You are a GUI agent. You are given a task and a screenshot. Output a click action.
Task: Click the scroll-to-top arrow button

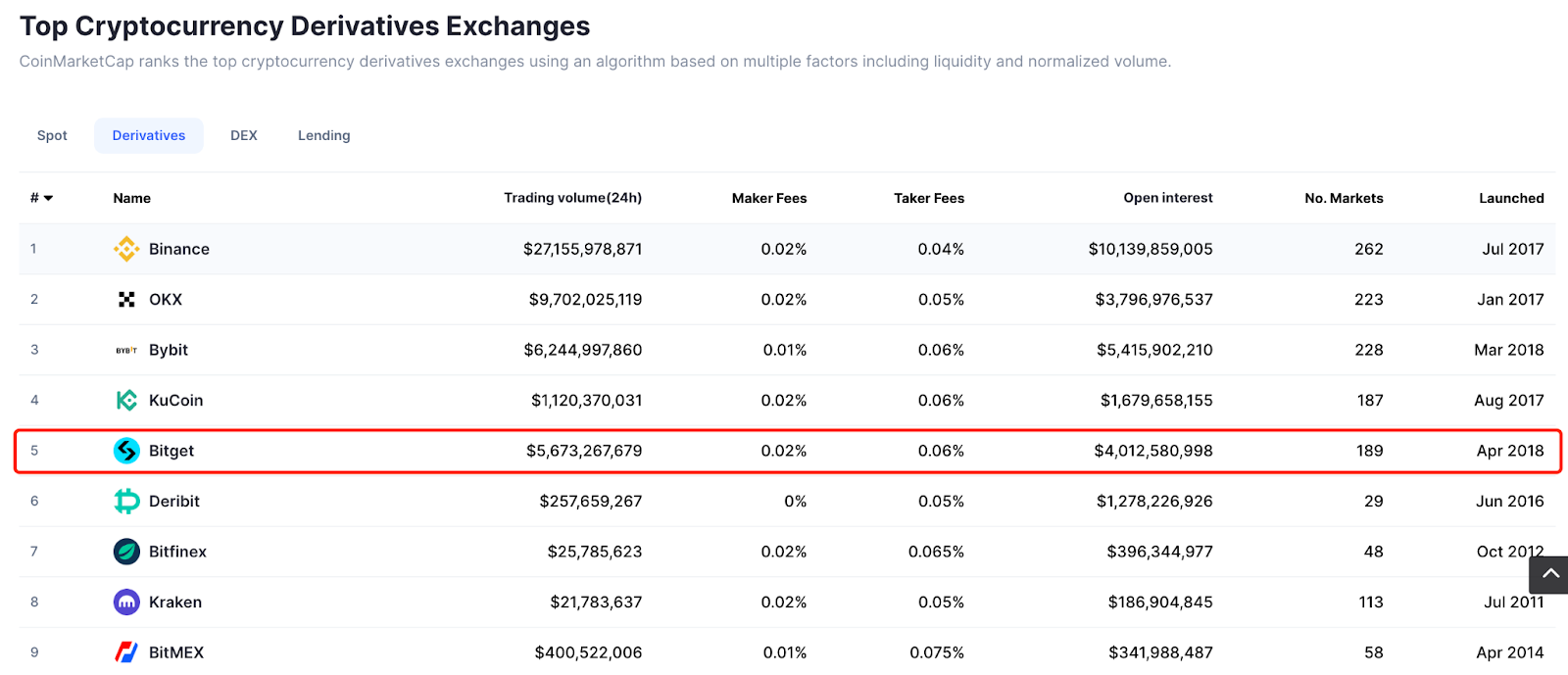click(x=1549, y=574)
